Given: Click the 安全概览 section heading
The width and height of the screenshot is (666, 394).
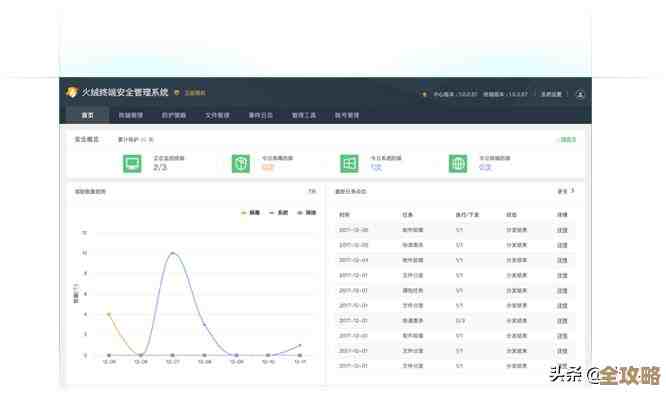Looking at the screenshot, I should coord(87,139).
